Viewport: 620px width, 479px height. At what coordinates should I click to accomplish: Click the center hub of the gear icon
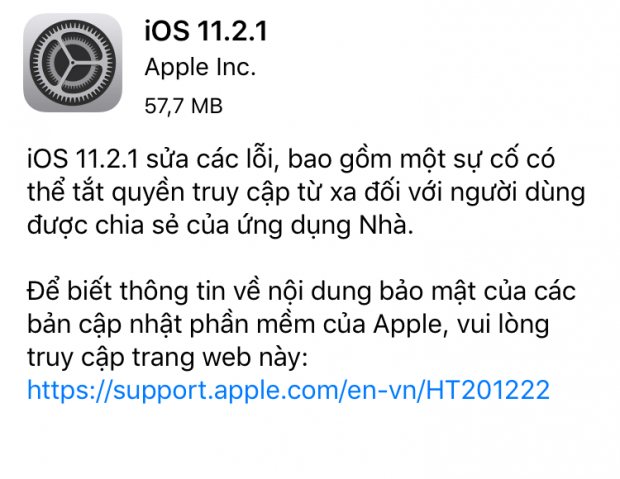pyautogui.click(x=73, y=62)
